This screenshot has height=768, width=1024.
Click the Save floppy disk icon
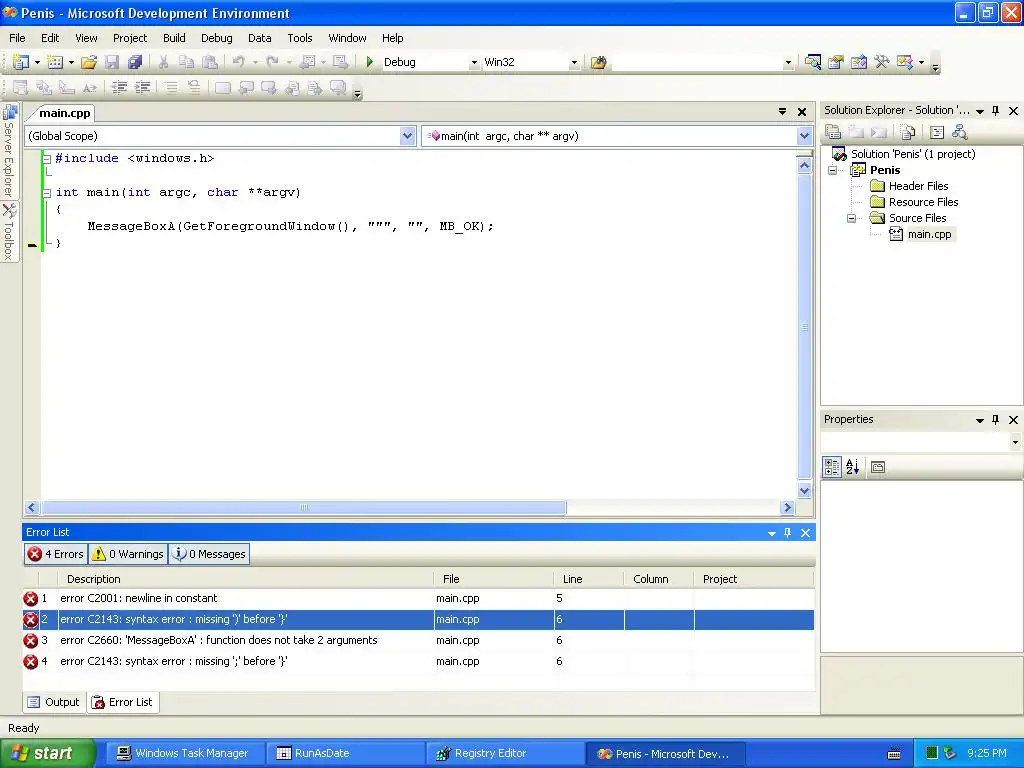112,62
